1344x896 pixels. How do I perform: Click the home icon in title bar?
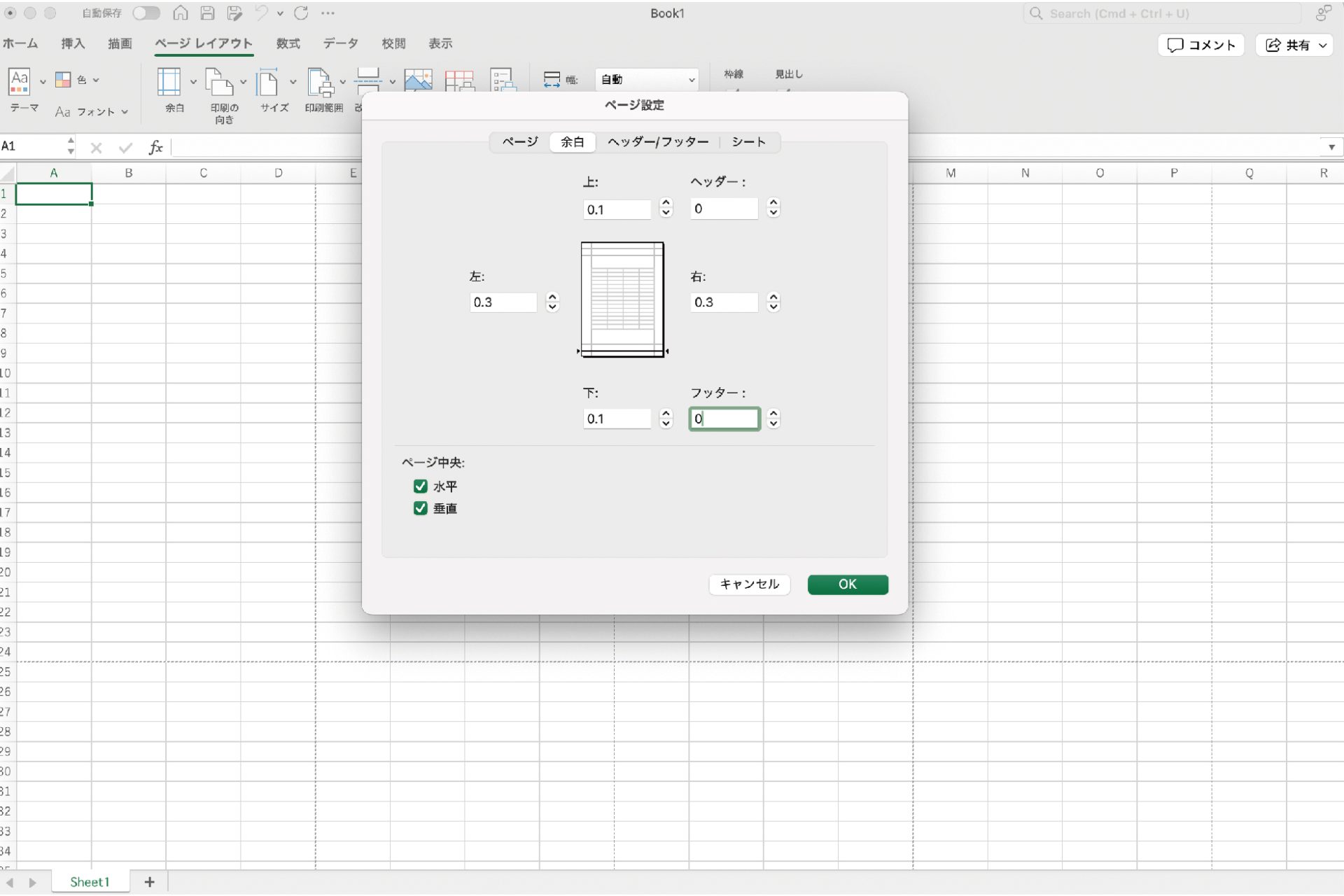pyautogui.click(x=181, y=13)
